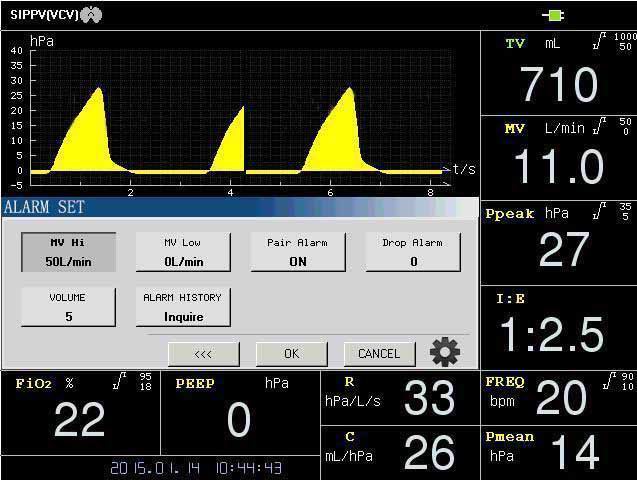The height and width of the screenshot is (480, 637).
Task: Cancel the alarm settings dialog
Action: coord(379,354)
